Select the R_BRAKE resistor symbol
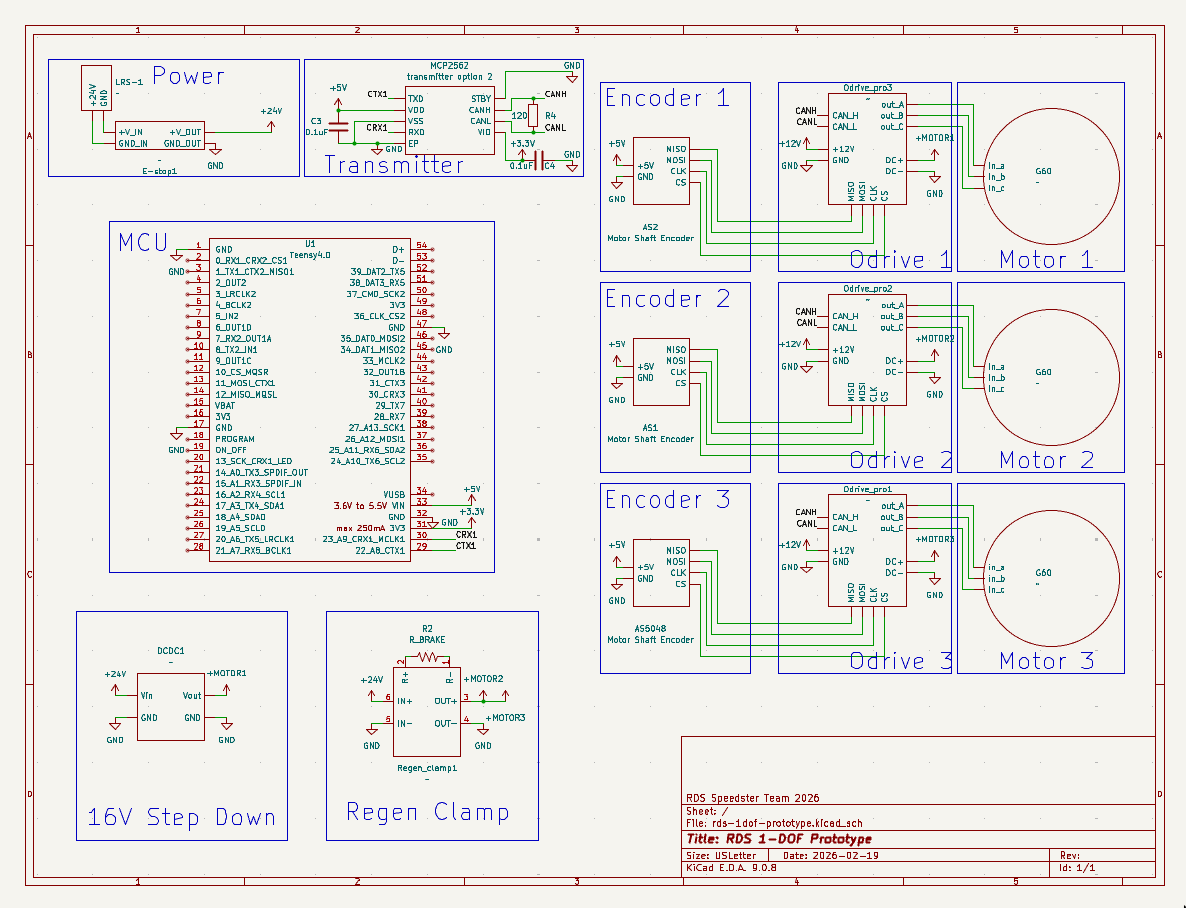1186x908 pixels. (x=427, y=658)
